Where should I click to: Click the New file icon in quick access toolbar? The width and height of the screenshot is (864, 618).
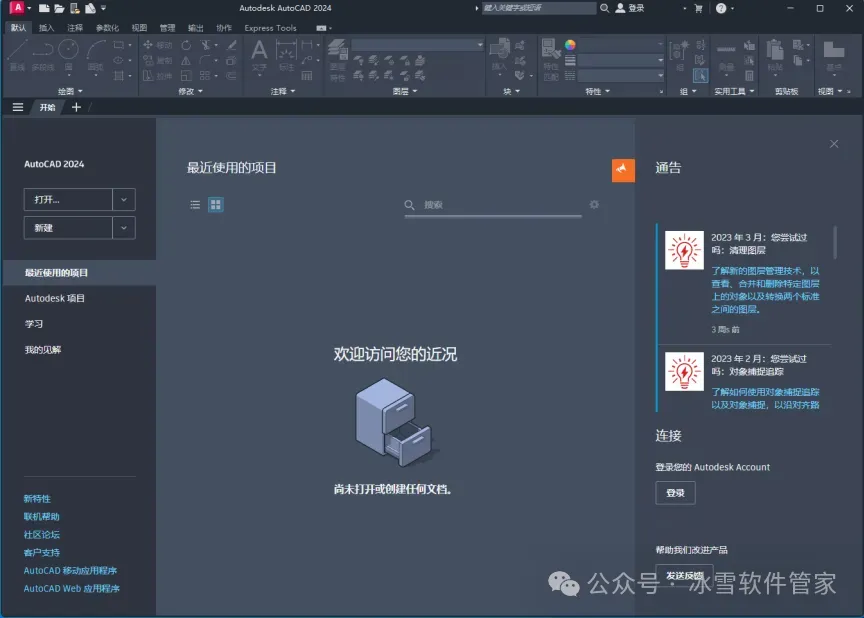coord(44,8)
